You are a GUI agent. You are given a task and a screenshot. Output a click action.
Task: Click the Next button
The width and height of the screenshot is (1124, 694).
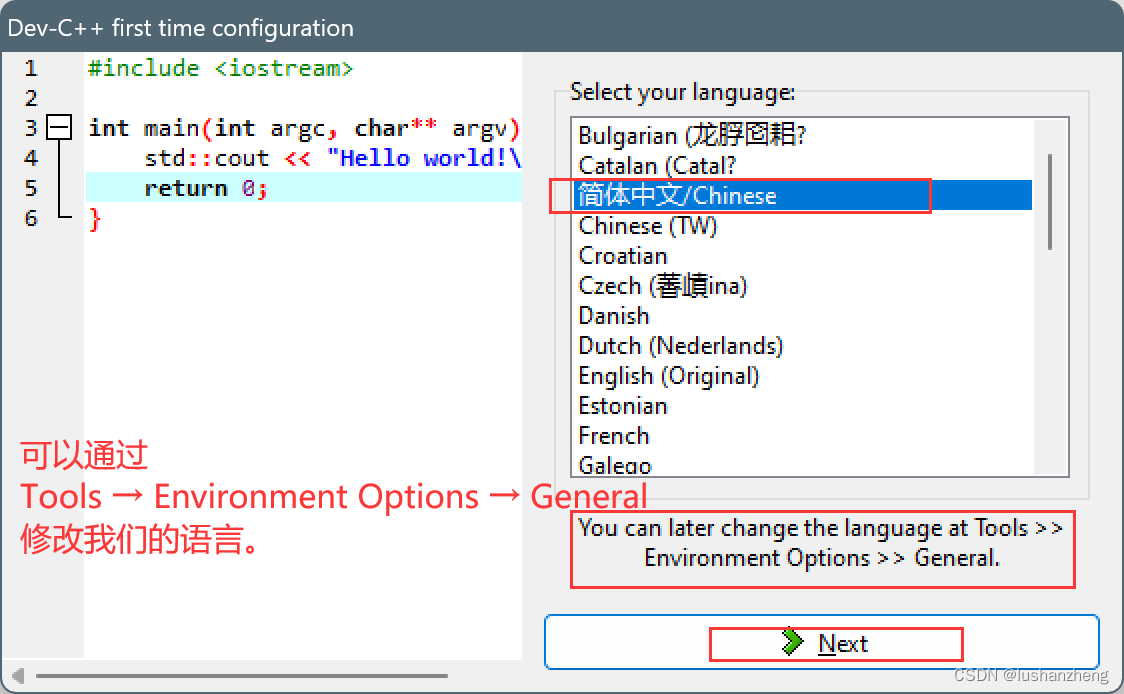pos(821,642)
